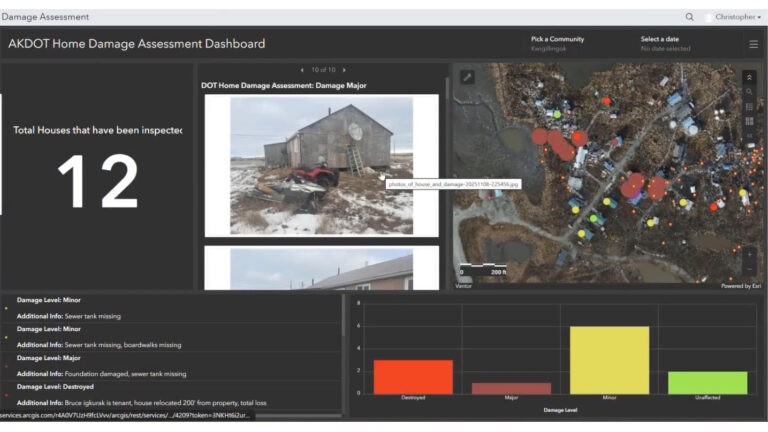
Task: Select the Destroyed bar in chart
Action: tap(413, 377)
